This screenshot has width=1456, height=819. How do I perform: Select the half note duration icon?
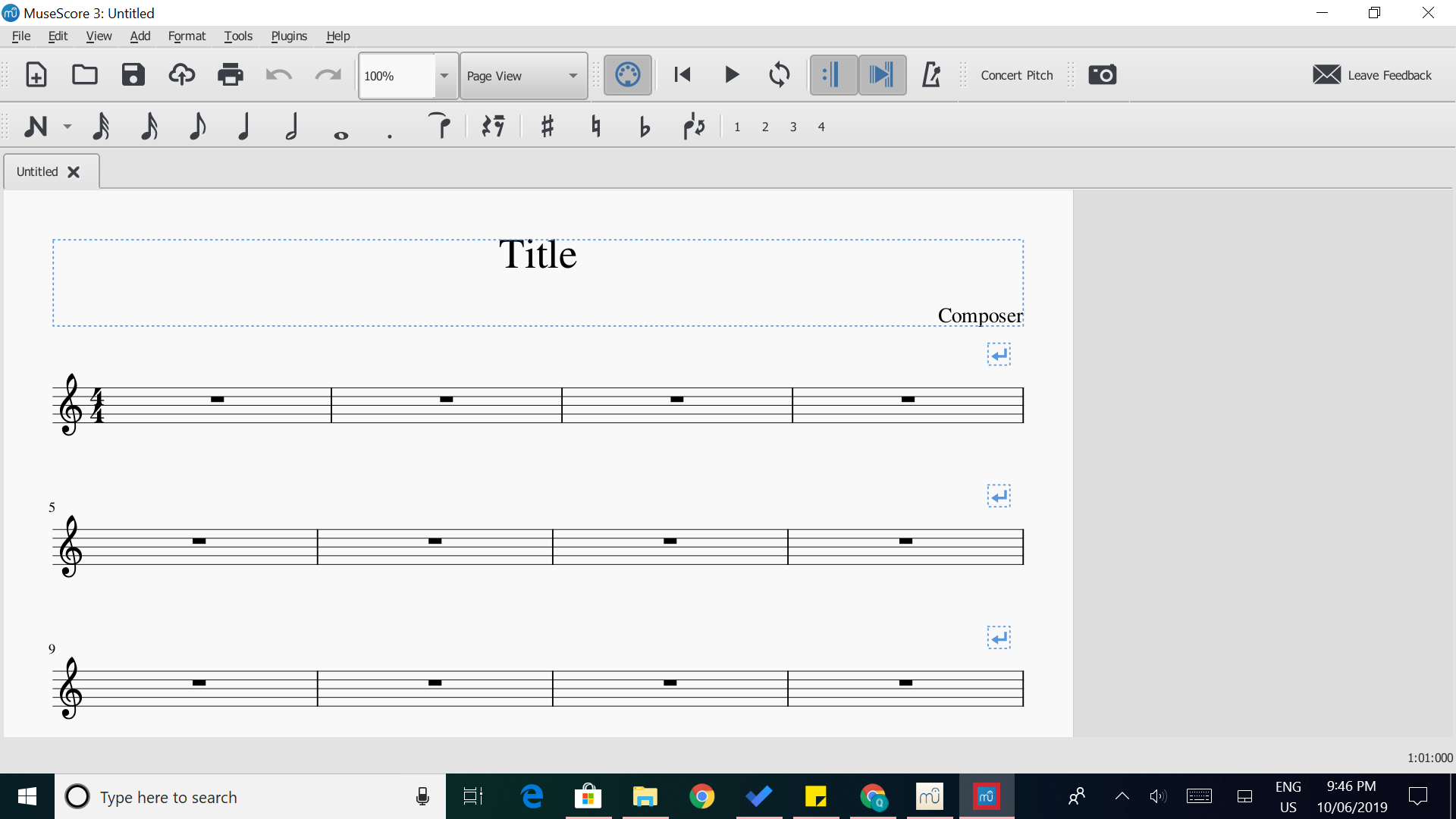coord(293,124)
